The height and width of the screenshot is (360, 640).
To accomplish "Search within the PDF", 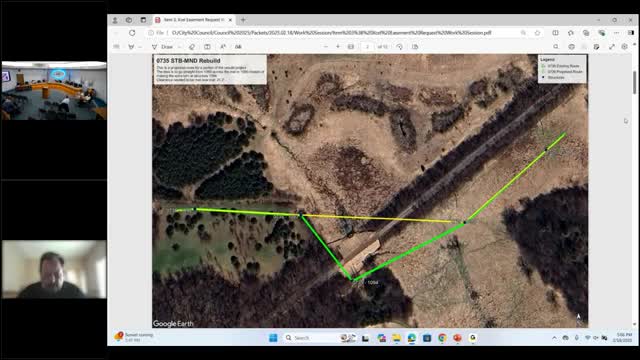I will tap(556, 47).
